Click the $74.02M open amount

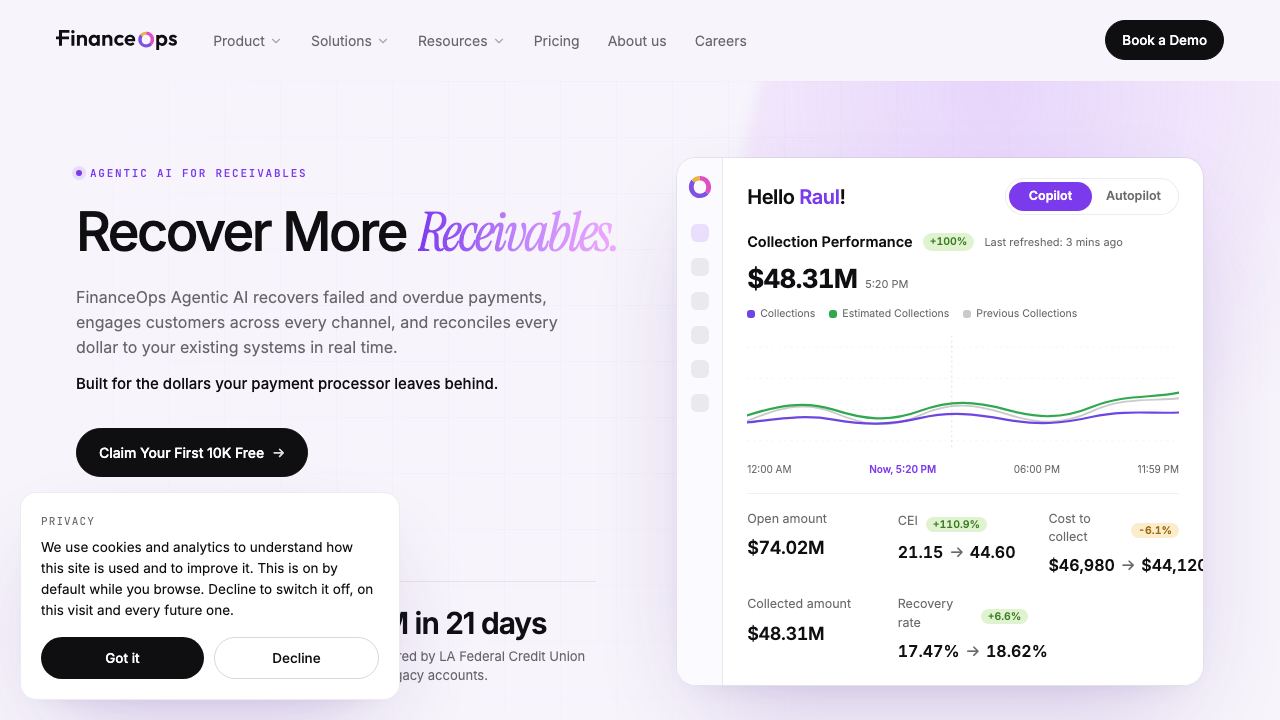coord(786,548)
